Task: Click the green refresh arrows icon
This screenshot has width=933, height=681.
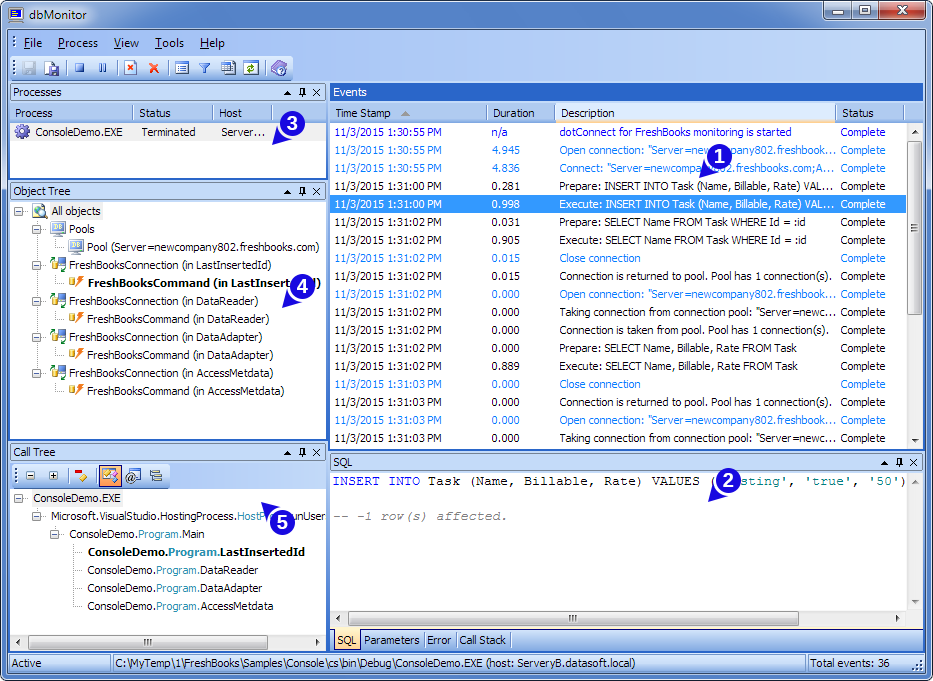Action: [x=251, y=68]
